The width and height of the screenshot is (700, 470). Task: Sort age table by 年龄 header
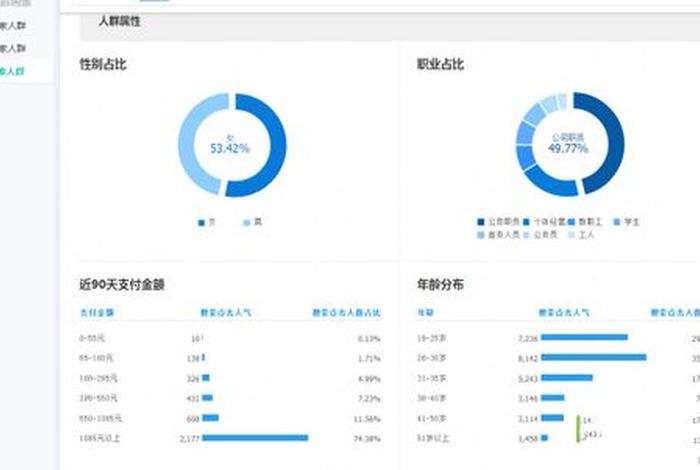click(425, 312)
